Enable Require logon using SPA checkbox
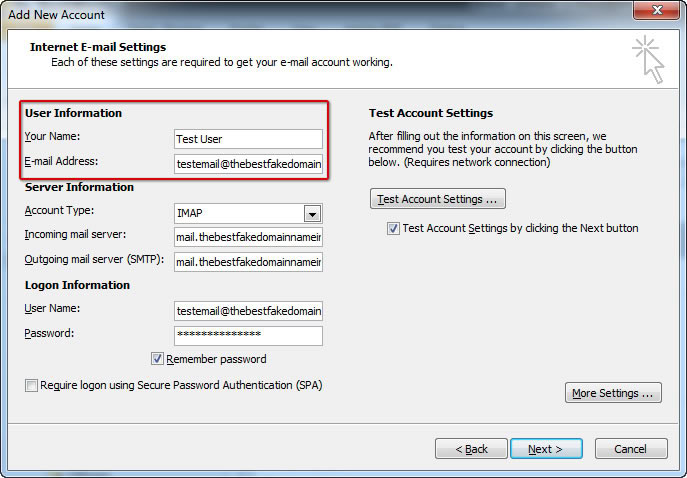 coord(31,386)
